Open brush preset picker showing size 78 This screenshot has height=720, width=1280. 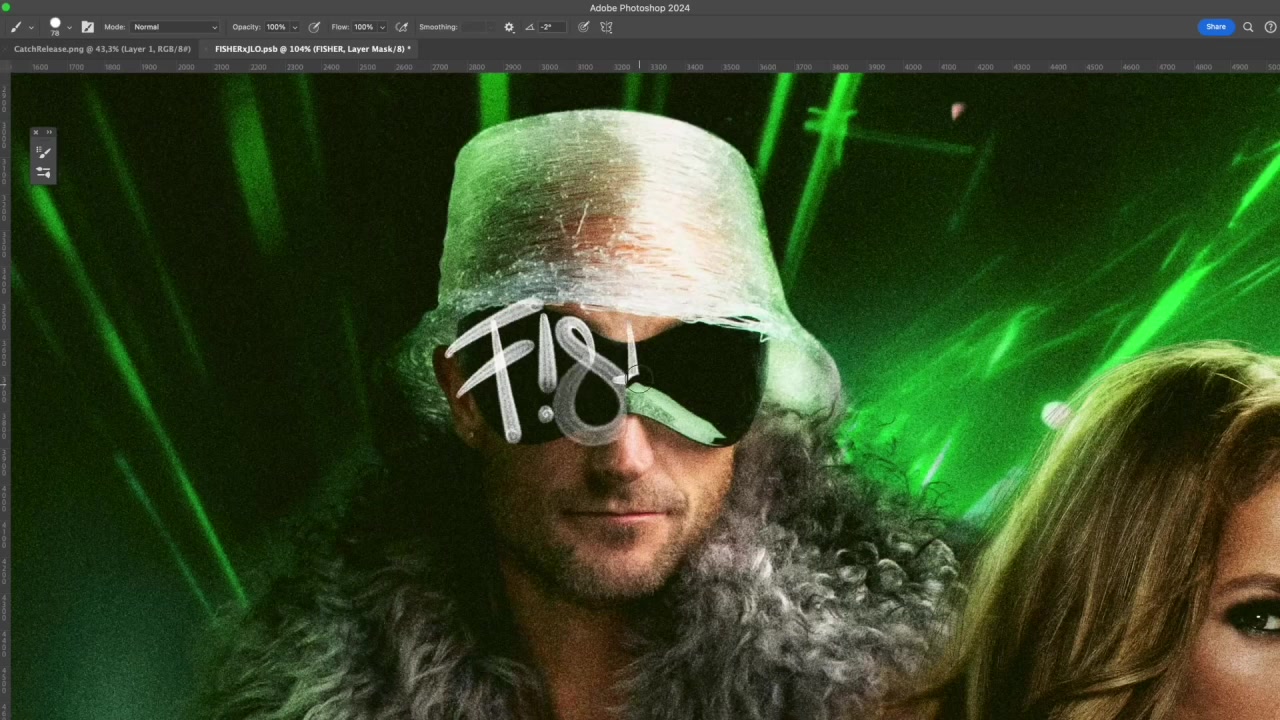pos(55,26)
